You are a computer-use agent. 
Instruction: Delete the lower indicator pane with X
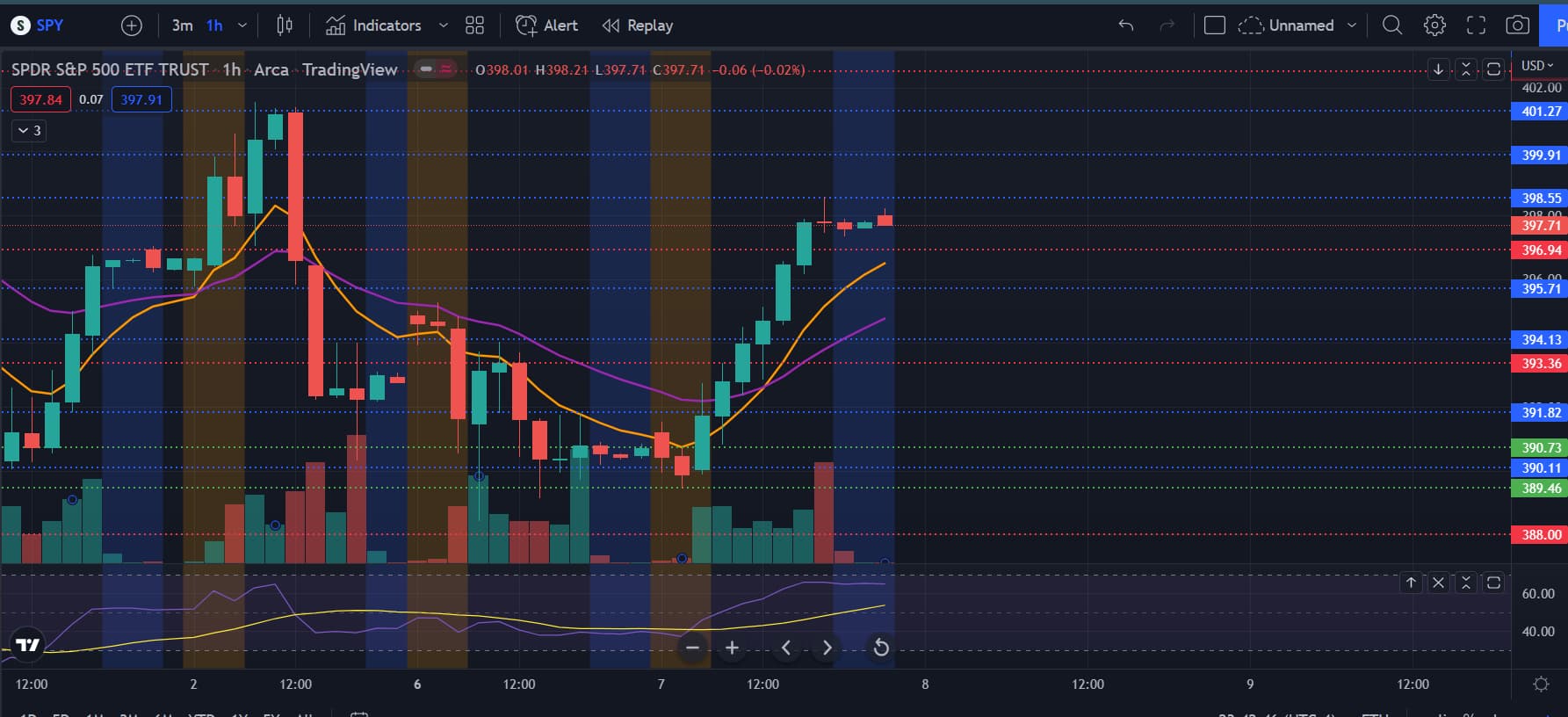tap(1438, 583)
